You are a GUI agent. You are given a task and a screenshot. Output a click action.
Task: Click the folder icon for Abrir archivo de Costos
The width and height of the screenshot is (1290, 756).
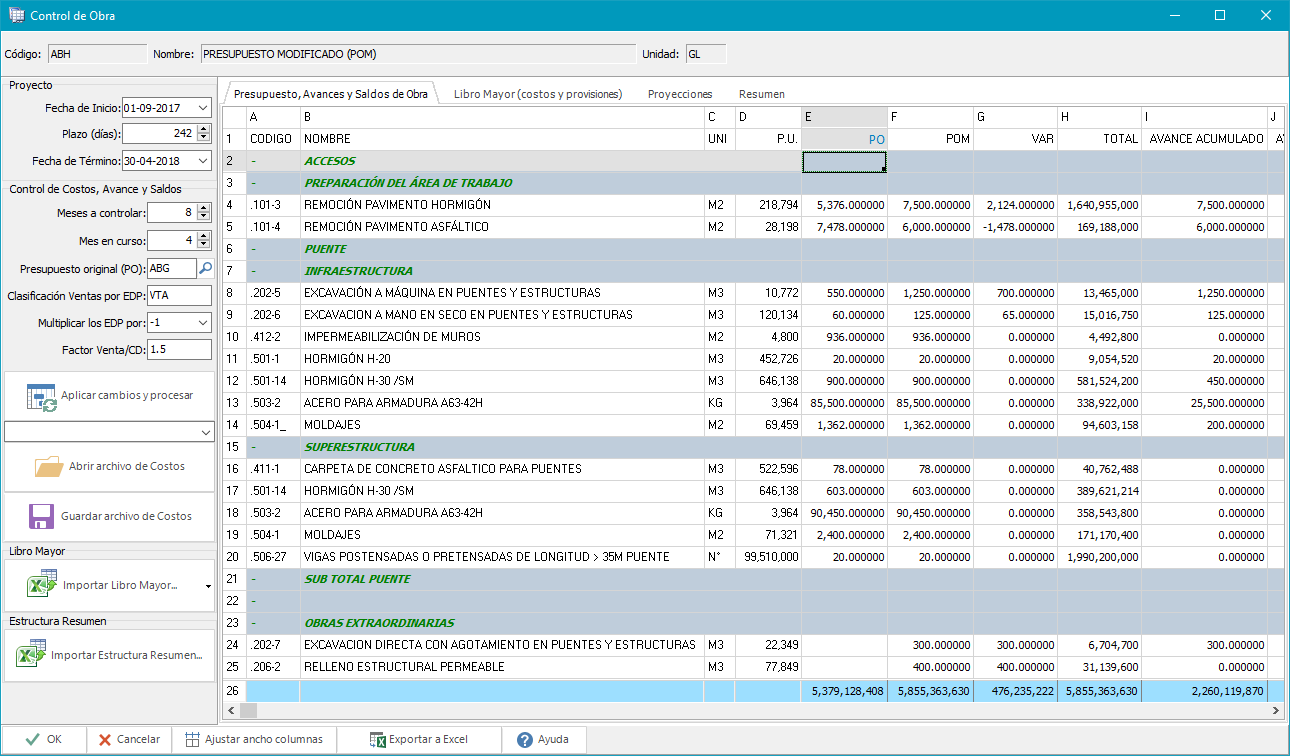pyautogui.click(x=49, y=466)
